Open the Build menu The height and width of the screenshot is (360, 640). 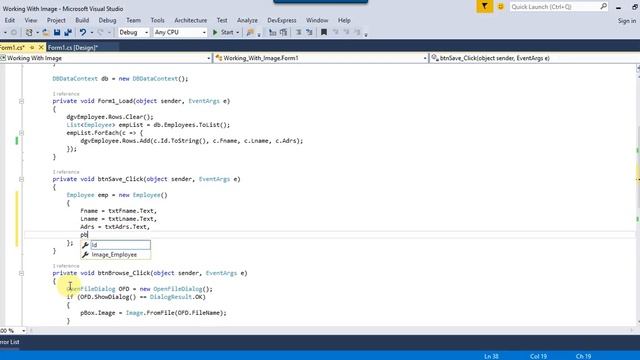click(82, 20)
